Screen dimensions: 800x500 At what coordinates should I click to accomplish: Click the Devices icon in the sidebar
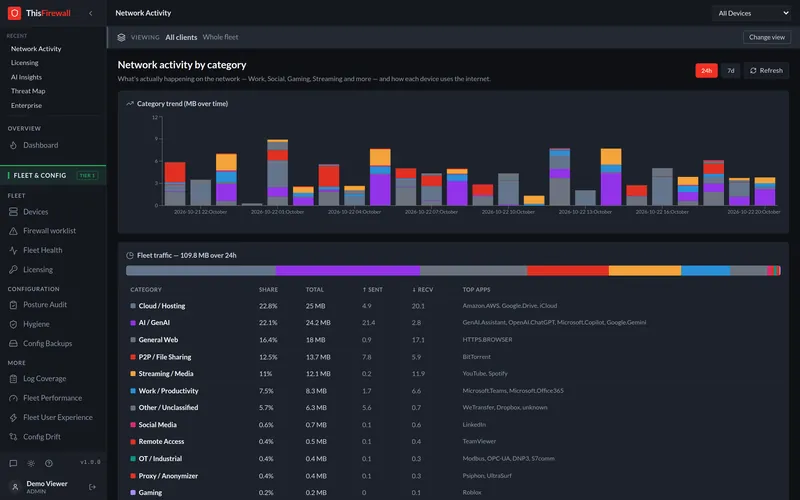13,211
